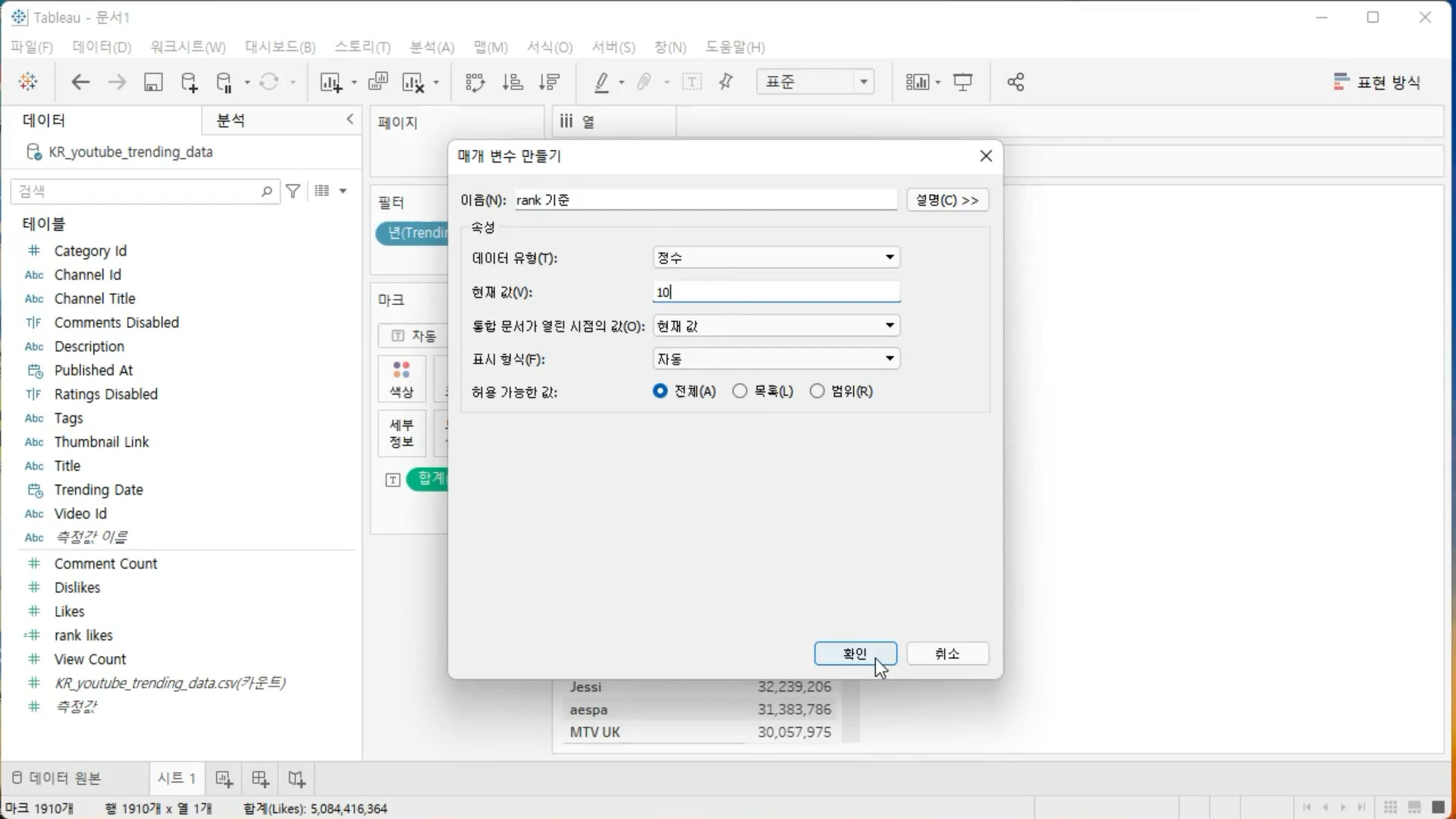Open the 표시 형식 dropdown
This screenshot has height=819, width=1456.
pos(776,359)
